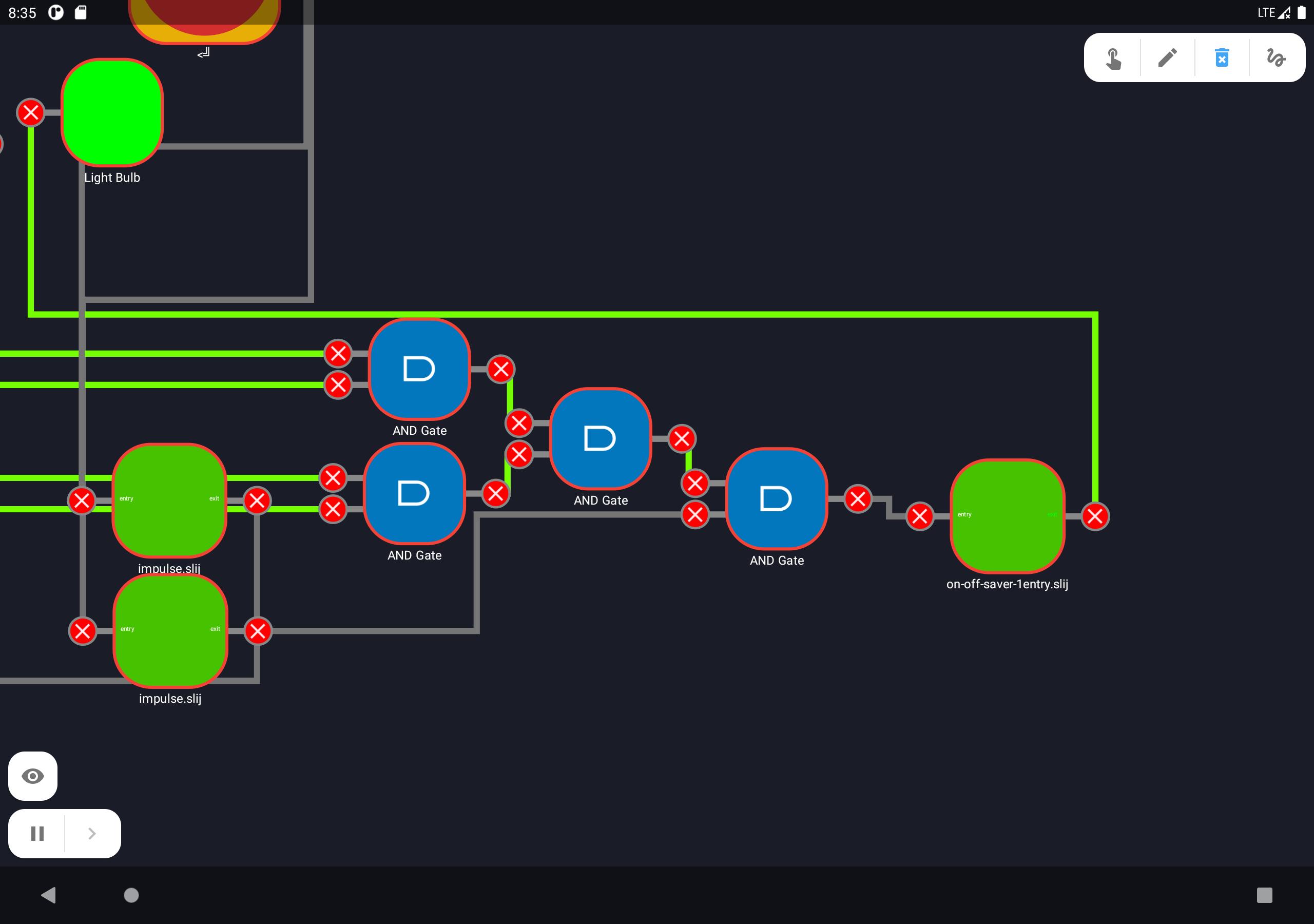Viewport: 1314px width, 924px height.
Task: Select the pencil edit tool
Action: point(1168,58)
